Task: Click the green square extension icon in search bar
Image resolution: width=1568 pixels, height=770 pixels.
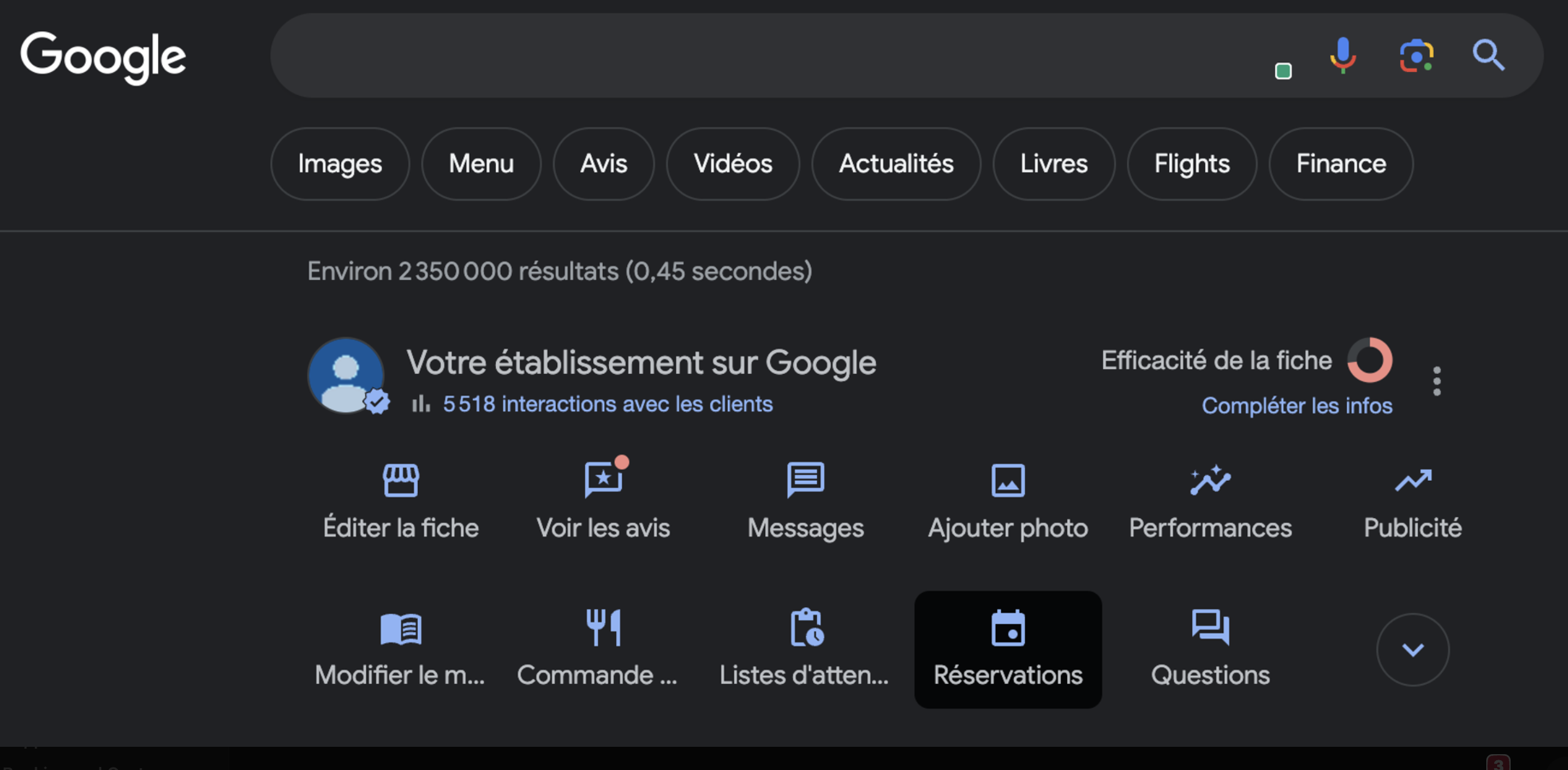Action: 1283,71
